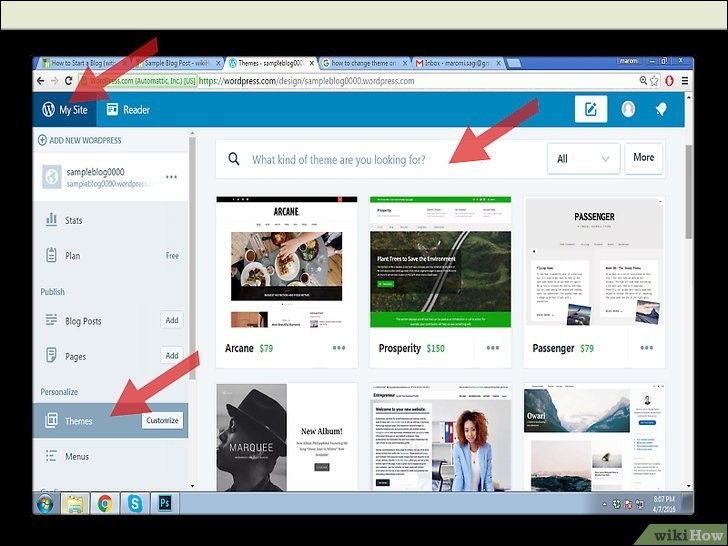Open File Explorer from the taskbar
728x546 pixels.
75,504
